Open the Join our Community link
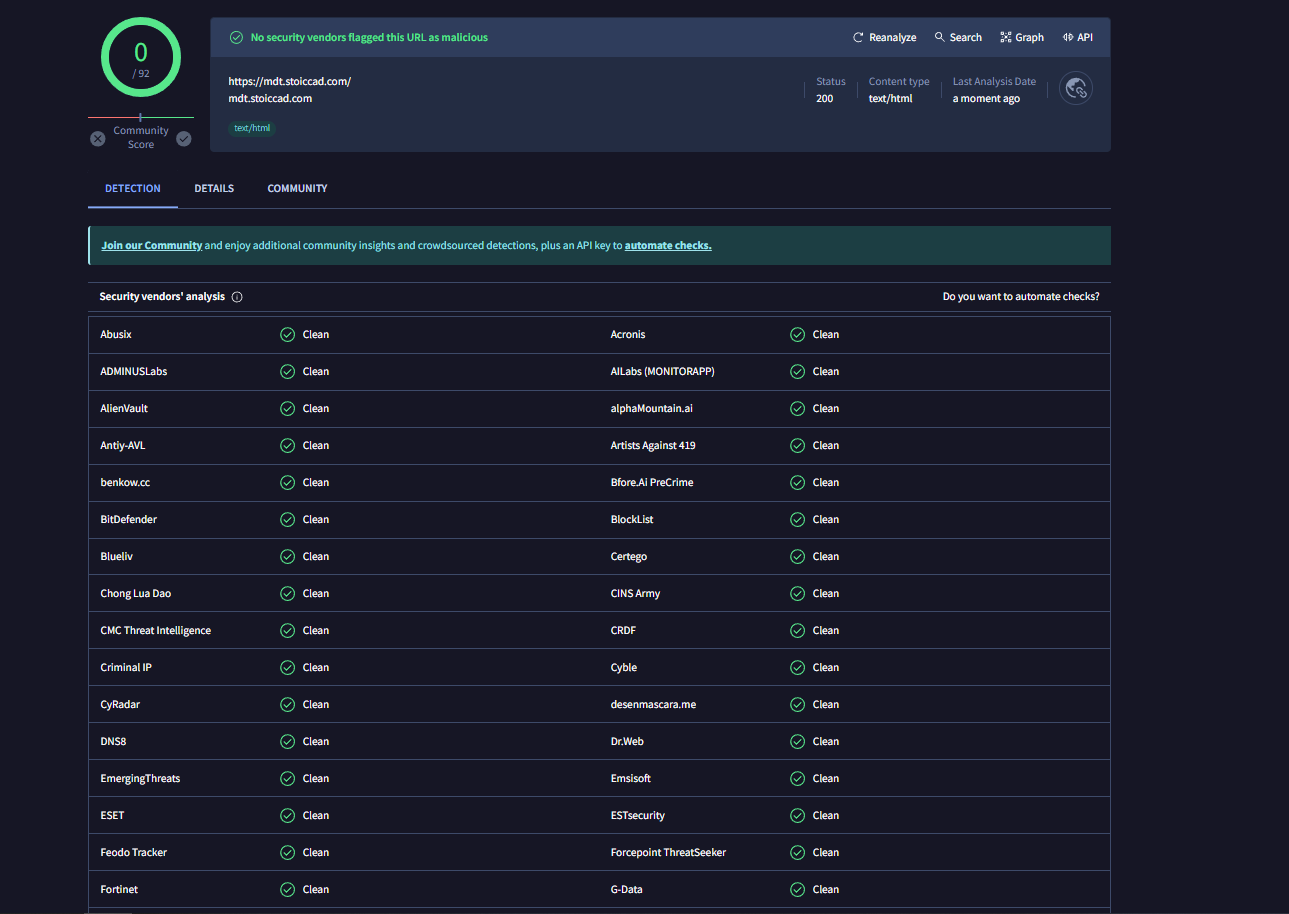This screenshot has width=1289, height=914. (151, 245)
